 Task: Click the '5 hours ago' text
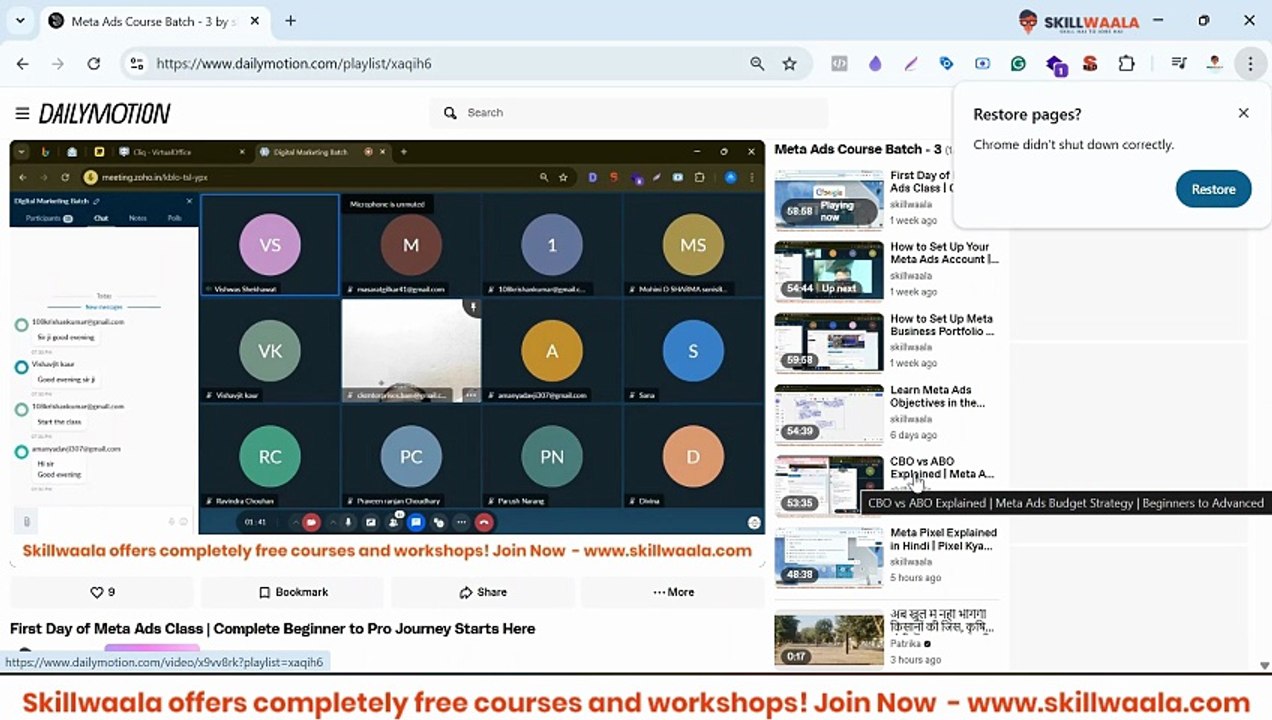(x=915, y=578)
